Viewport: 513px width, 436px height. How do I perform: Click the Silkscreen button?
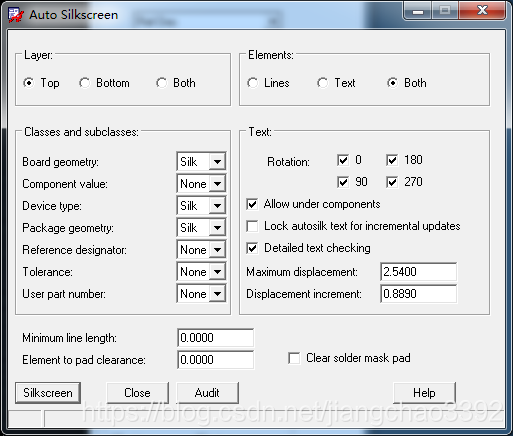tap(48, 393)
